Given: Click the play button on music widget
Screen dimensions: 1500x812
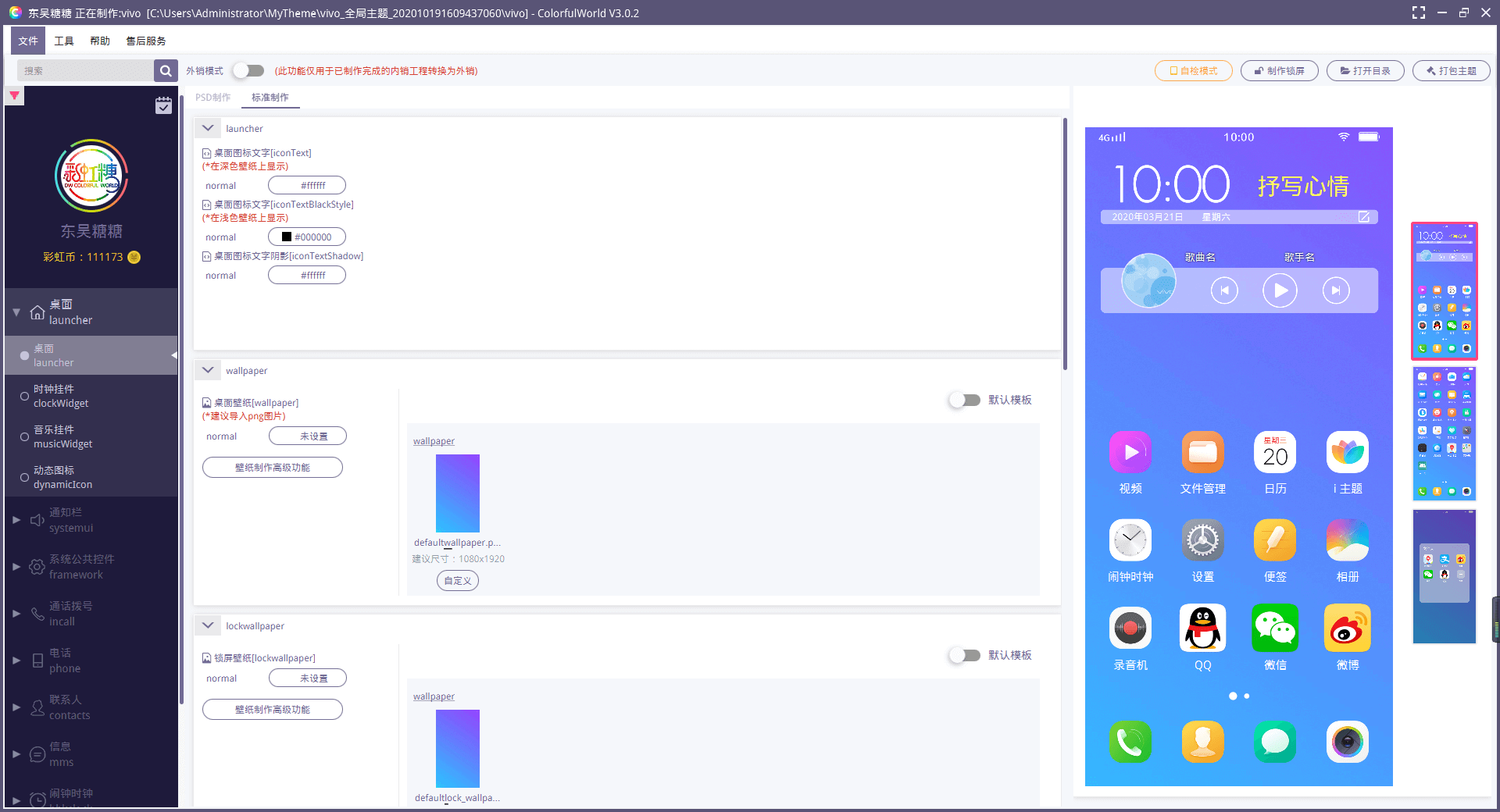Looking at the screenshot, I should pos(1280,290).
